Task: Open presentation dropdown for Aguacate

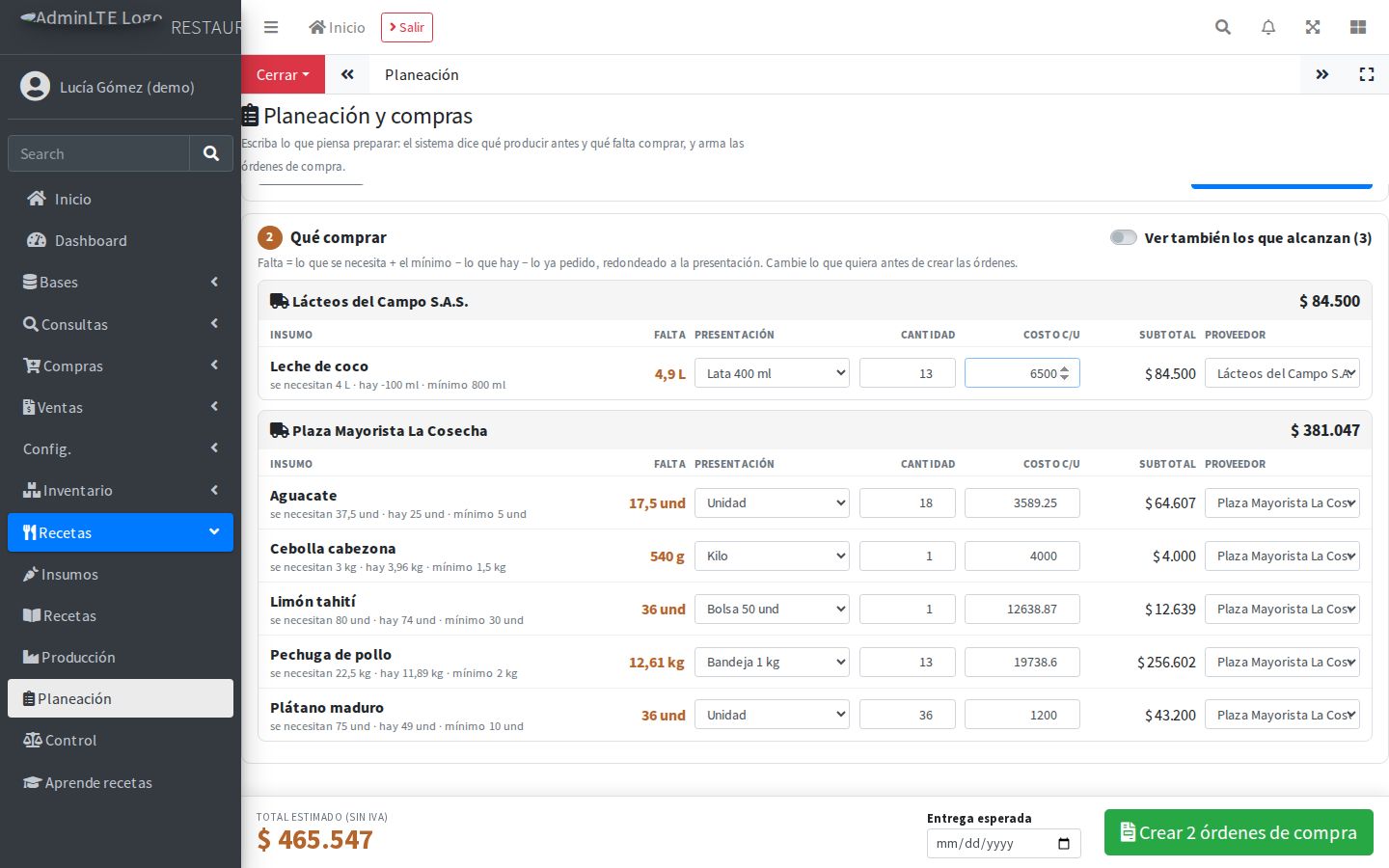Action: coord(772,502)
